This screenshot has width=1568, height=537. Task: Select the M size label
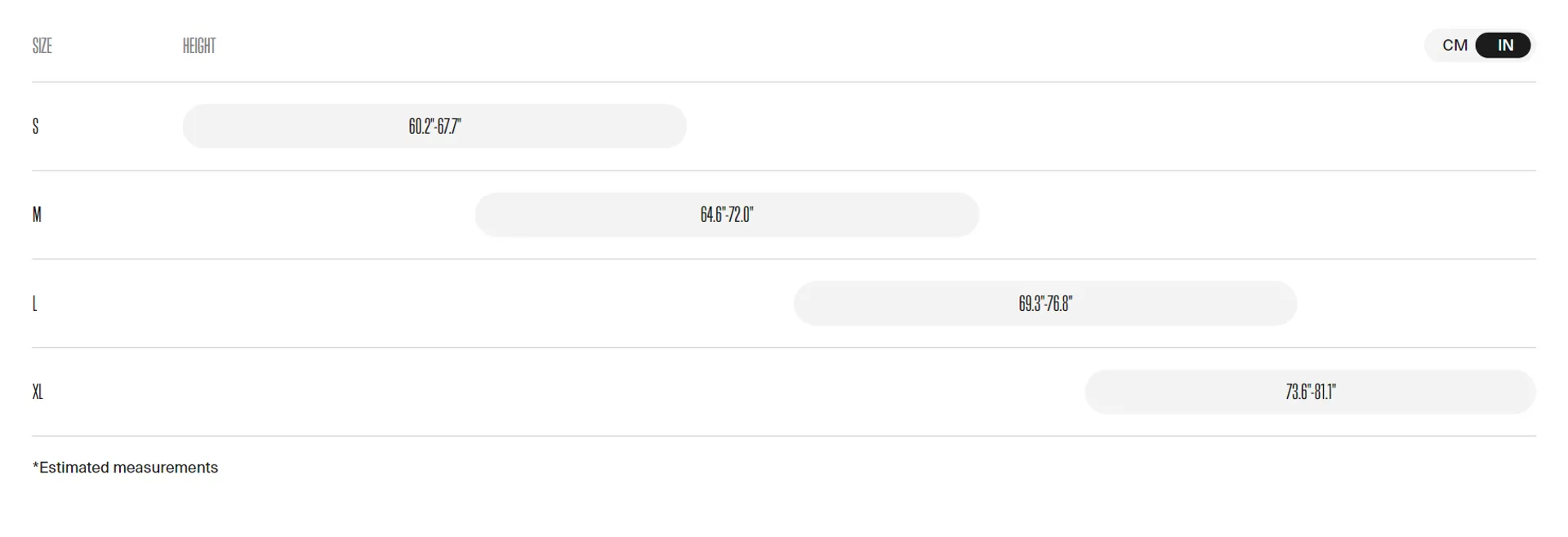coord(37,215)
